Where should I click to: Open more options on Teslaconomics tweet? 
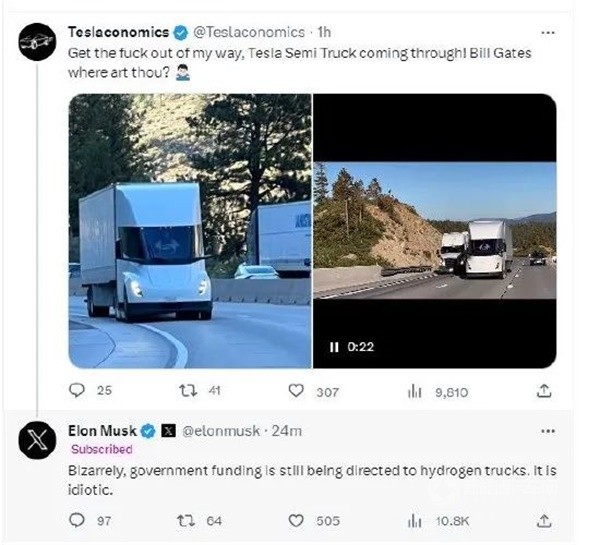pos(547,32)
